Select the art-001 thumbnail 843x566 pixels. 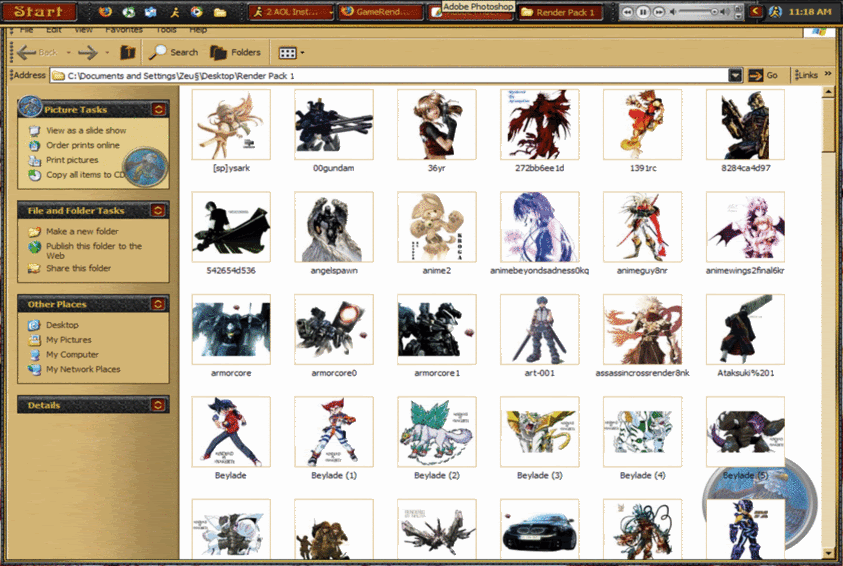pos(540,329)
